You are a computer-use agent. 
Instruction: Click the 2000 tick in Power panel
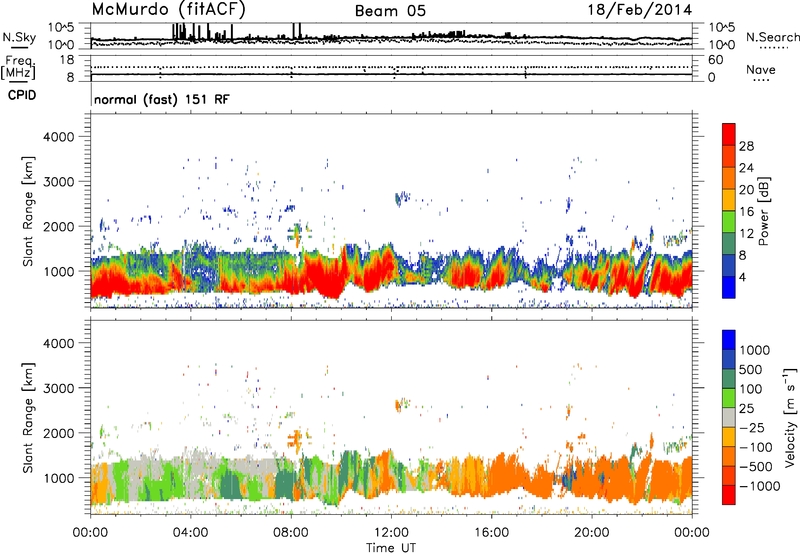(58, 226)
